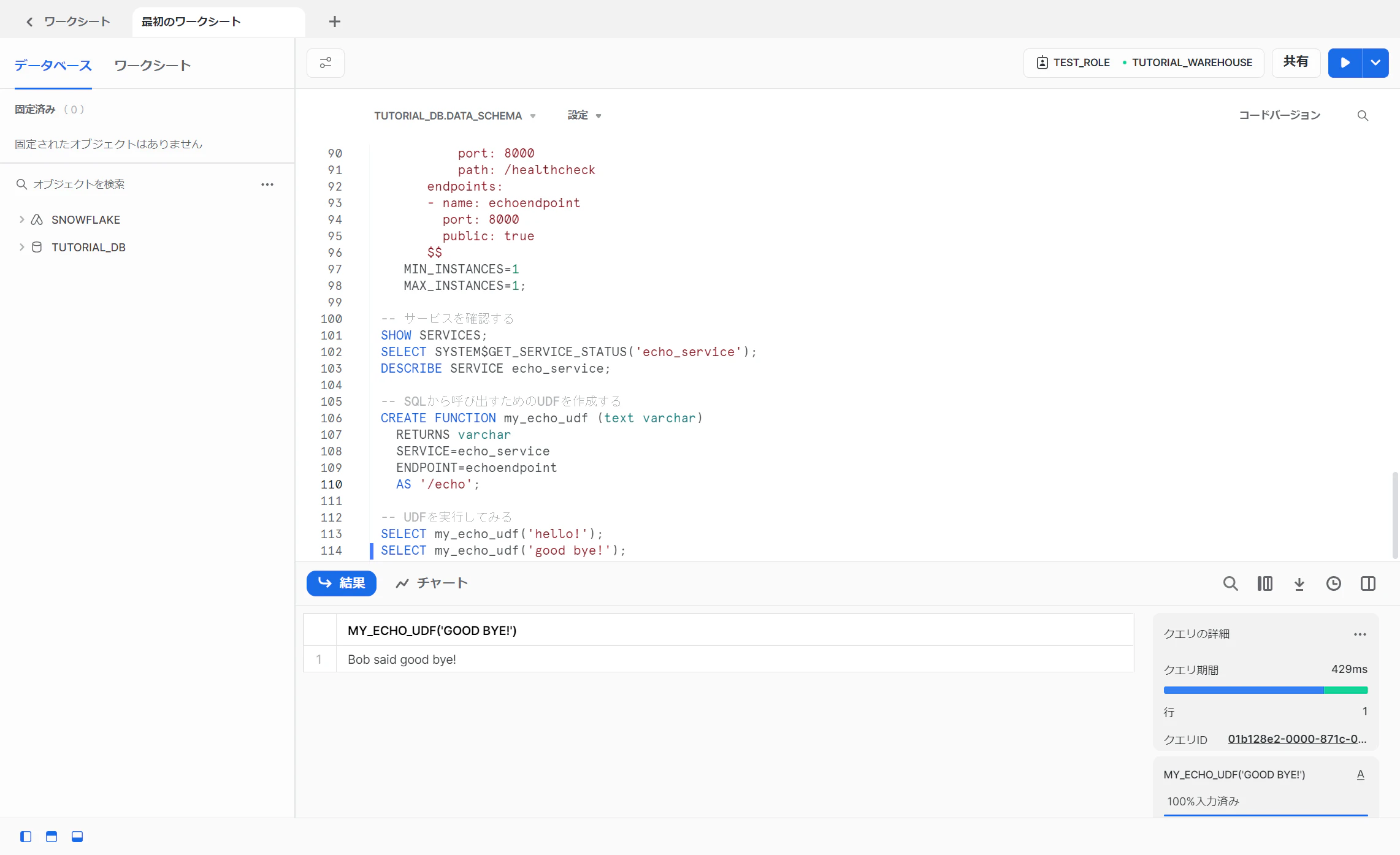Switch to the データベース sidebar tab
1400x855 pixels.
tap(53, 66)
